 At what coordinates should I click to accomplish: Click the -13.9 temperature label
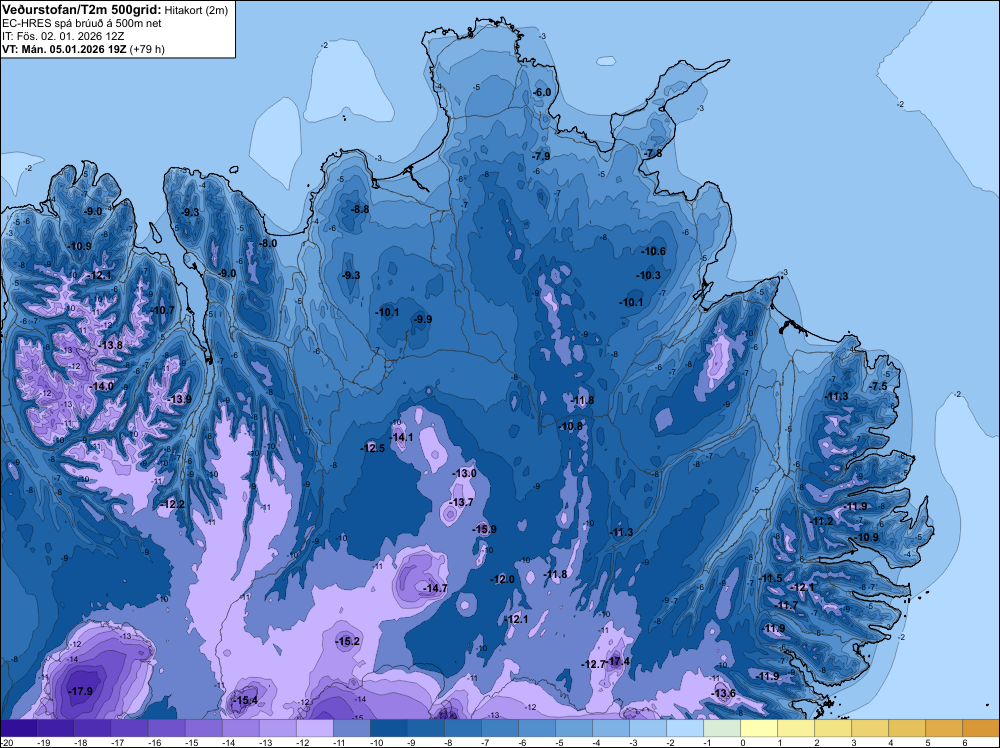[x=180, y=399]
